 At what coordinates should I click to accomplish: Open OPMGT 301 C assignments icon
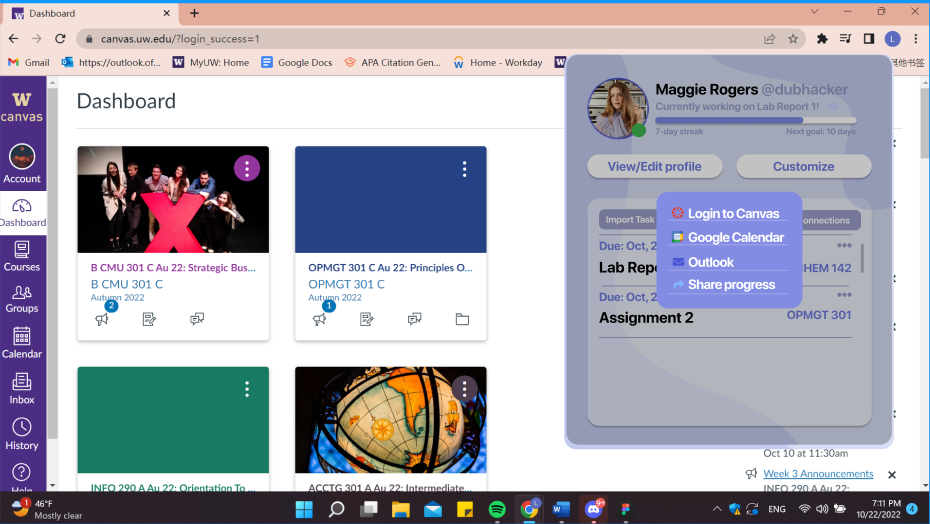[367, 319]
